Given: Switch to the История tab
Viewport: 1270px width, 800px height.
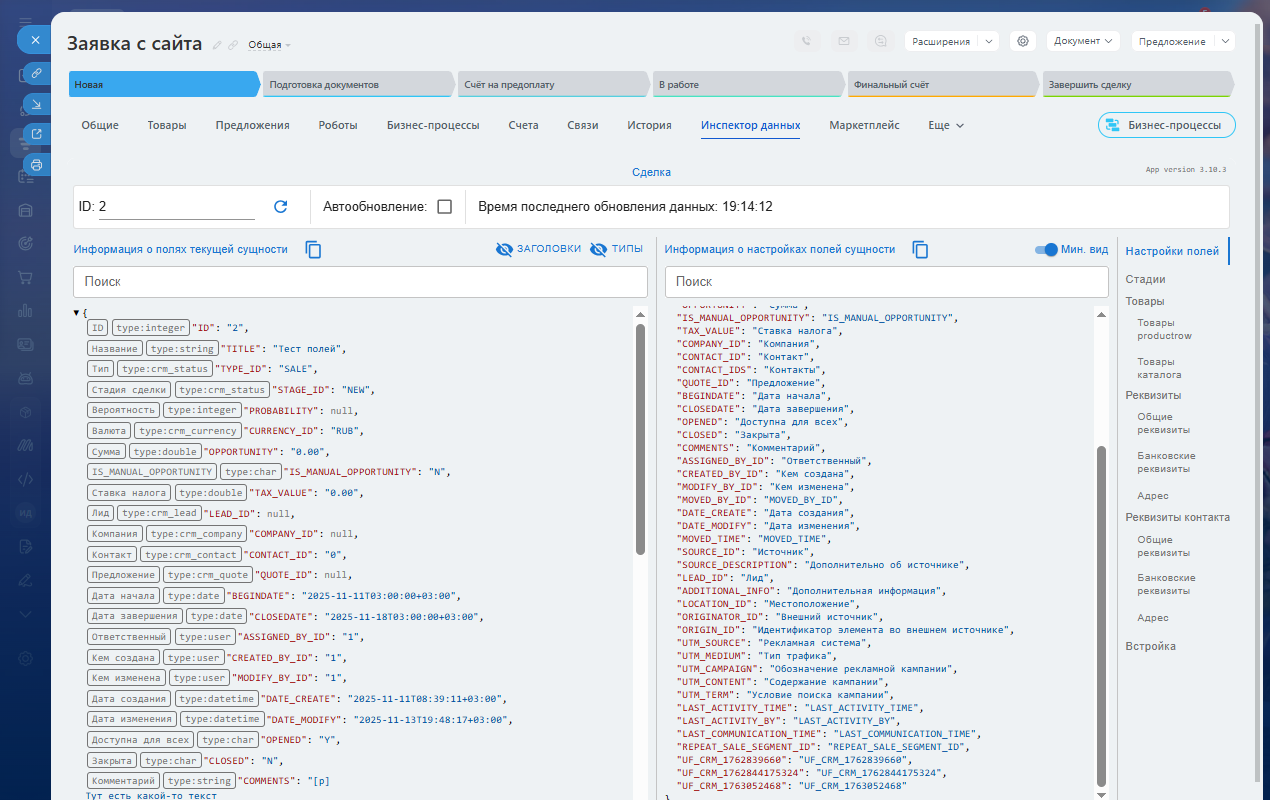Looking at the screenshot, I should tap(649, 126).
